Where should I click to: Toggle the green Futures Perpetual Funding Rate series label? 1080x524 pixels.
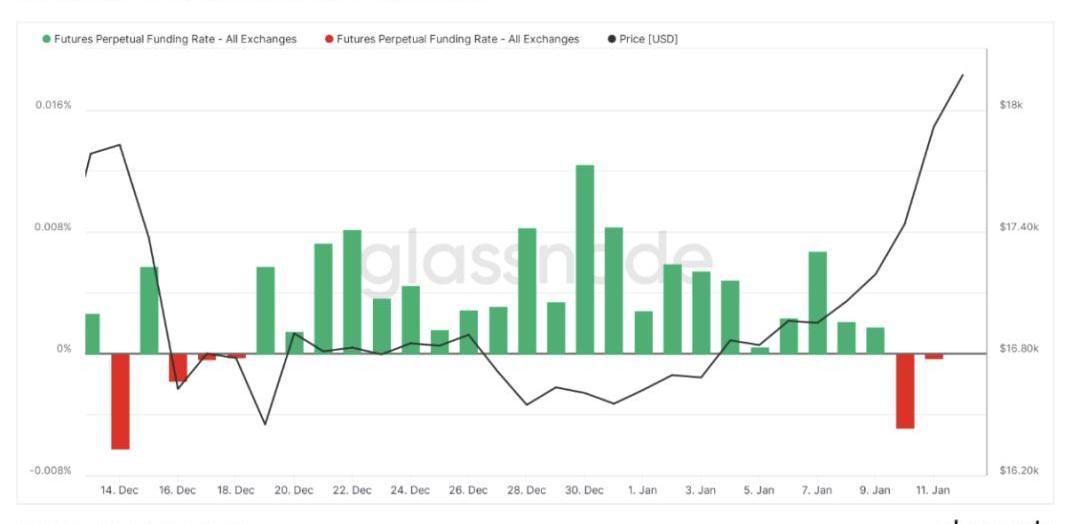[x=175, y=39]
